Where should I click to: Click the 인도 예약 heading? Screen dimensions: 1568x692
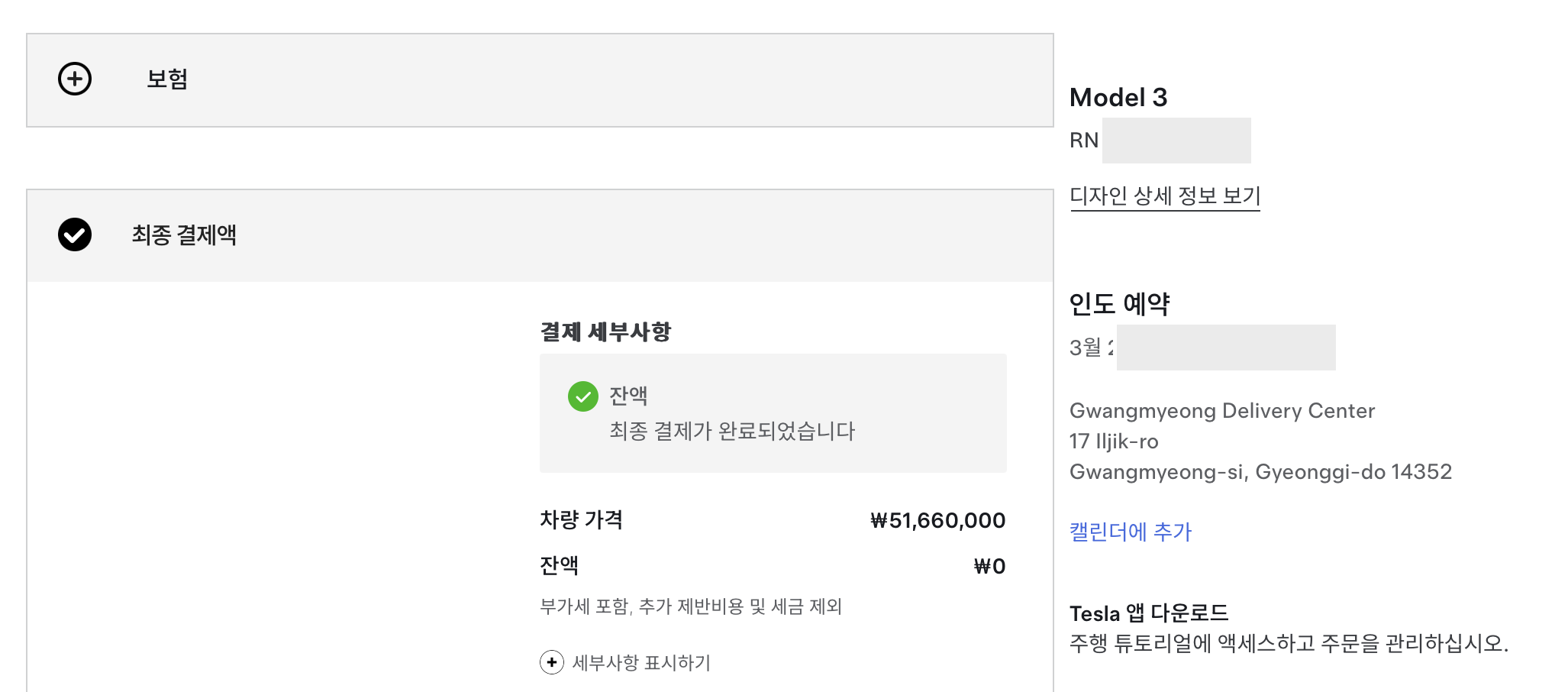click(1119, 304)
